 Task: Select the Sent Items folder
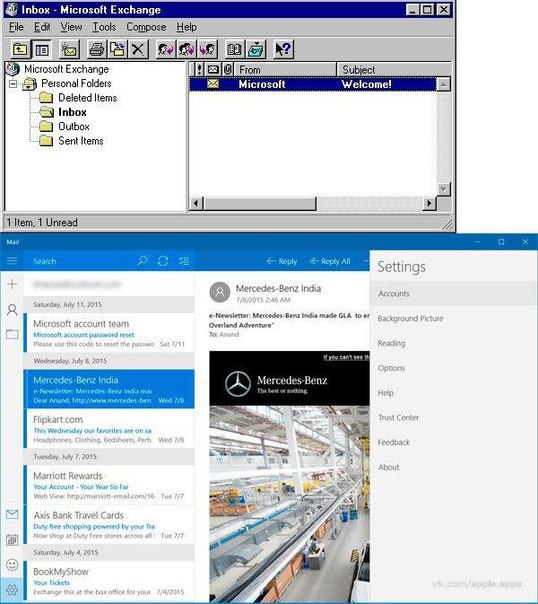[x=80, y=141]
